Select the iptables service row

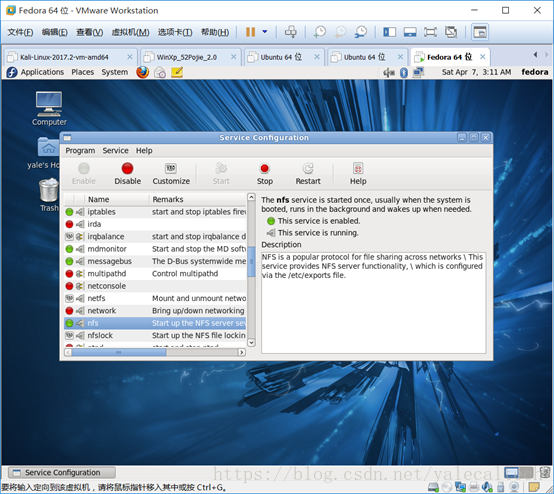point(155,212)
